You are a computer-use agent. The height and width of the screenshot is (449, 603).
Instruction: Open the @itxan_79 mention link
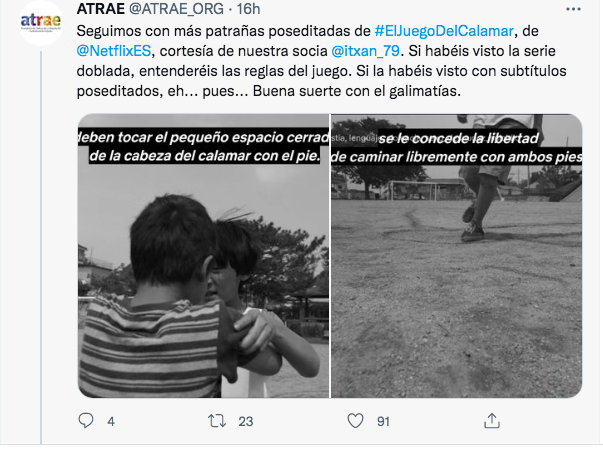365,51
